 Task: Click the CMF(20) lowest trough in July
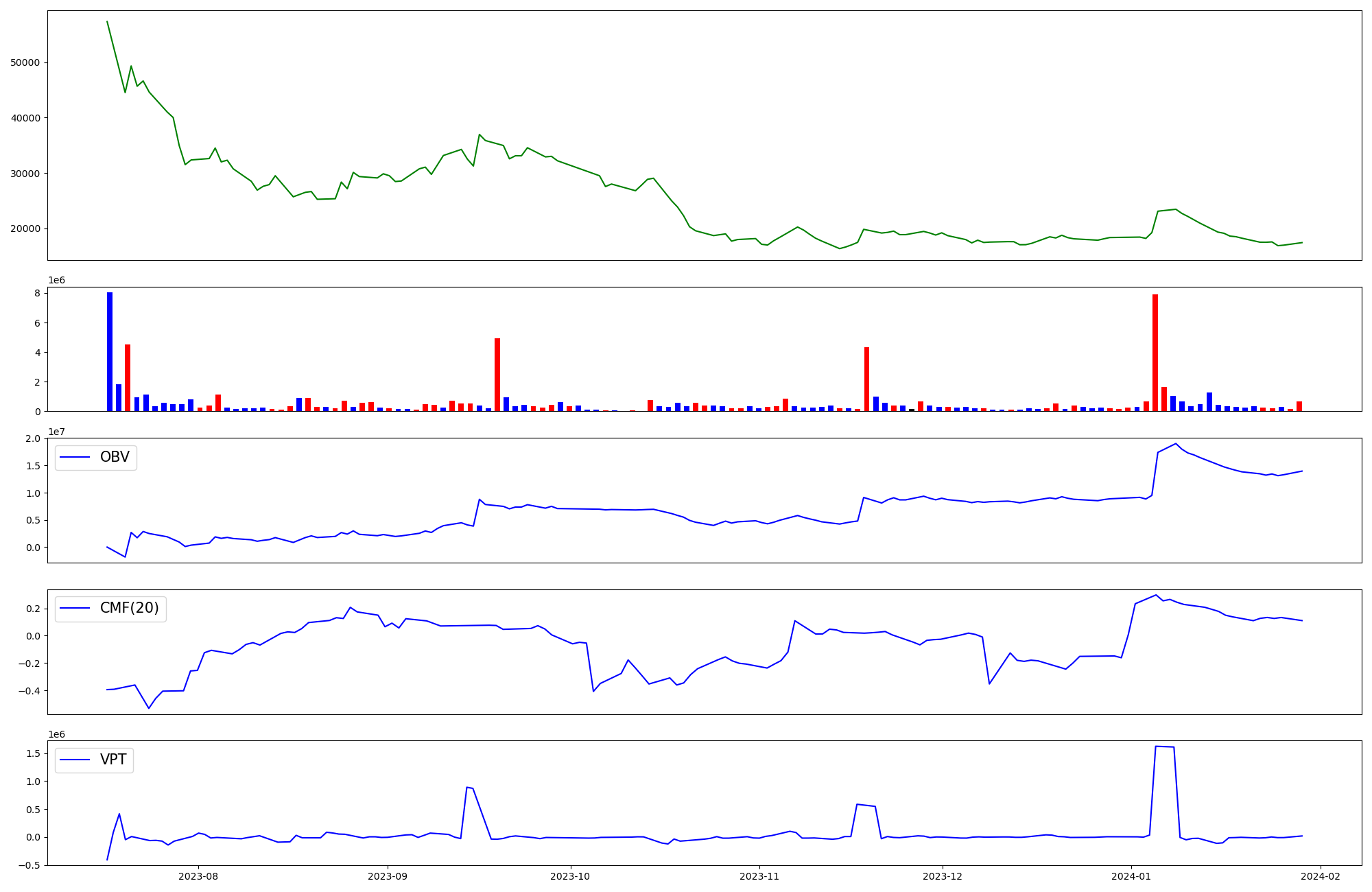tap(149, 708)
